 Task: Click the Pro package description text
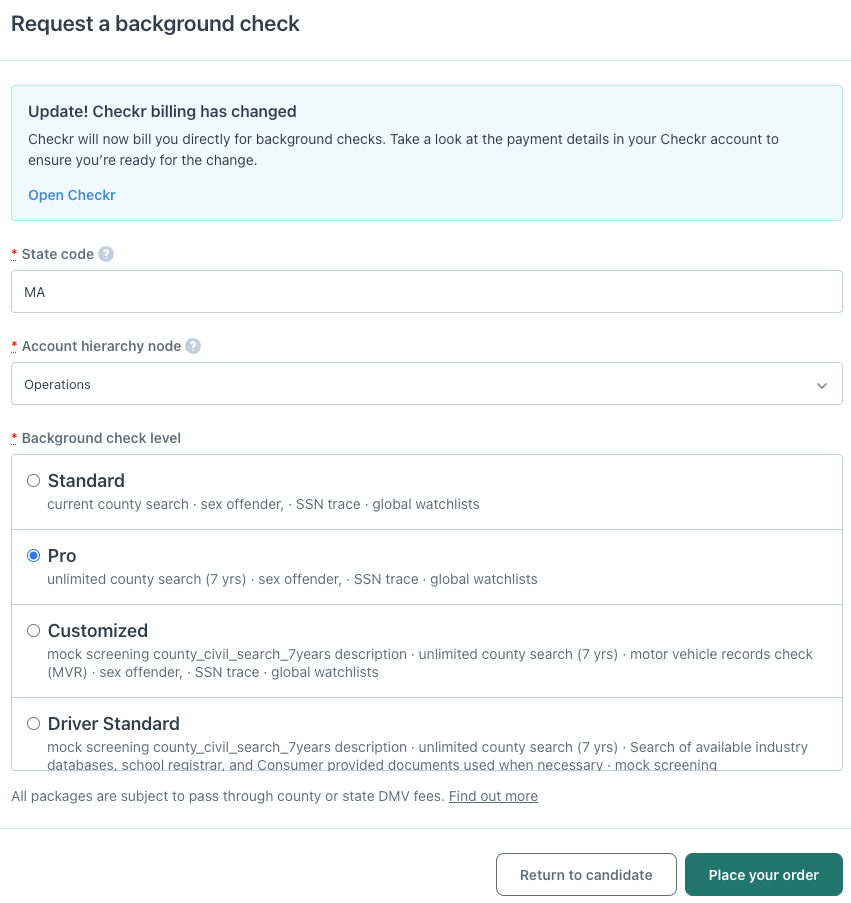click(x=292, y=579)
